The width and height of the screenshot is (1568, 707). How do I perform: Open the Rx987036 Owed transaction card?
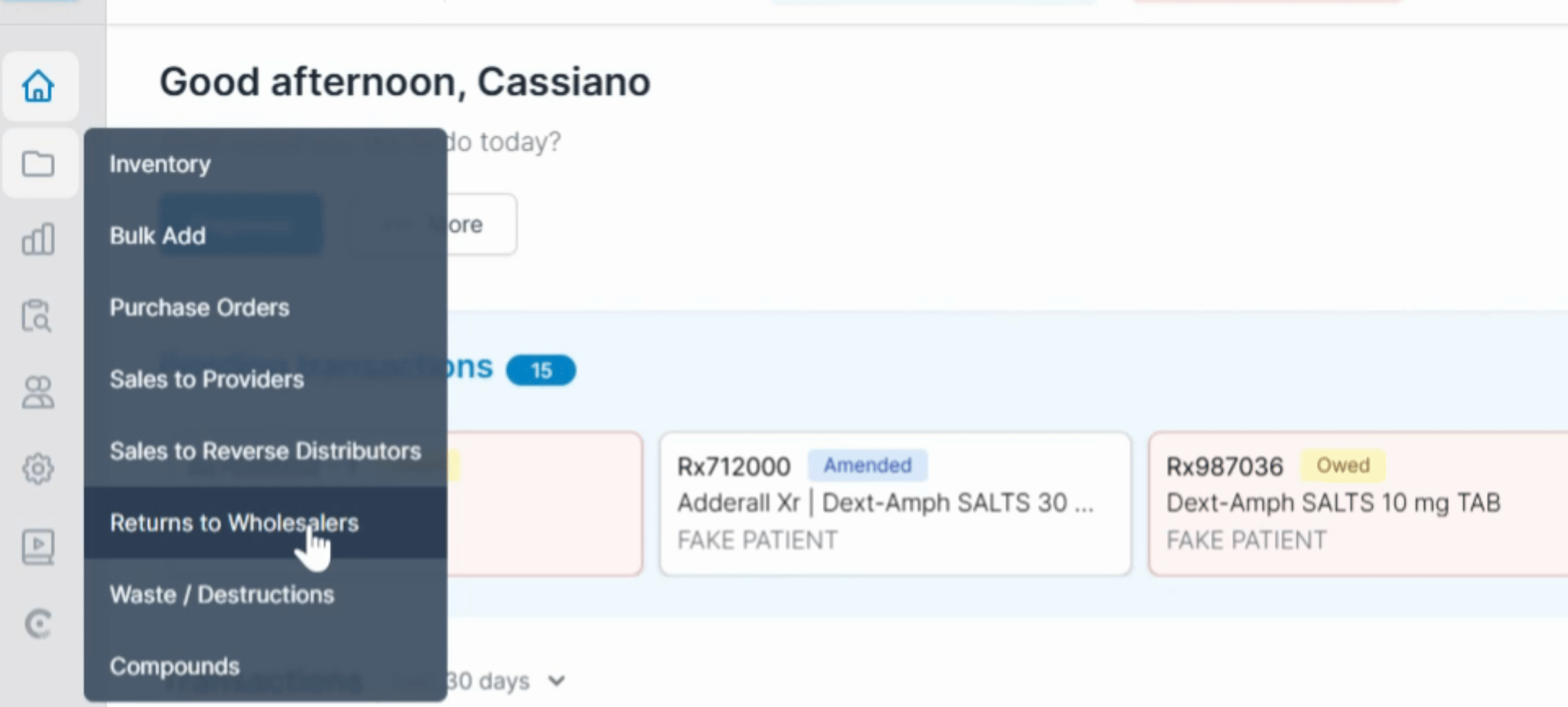tap(1358, 503)
